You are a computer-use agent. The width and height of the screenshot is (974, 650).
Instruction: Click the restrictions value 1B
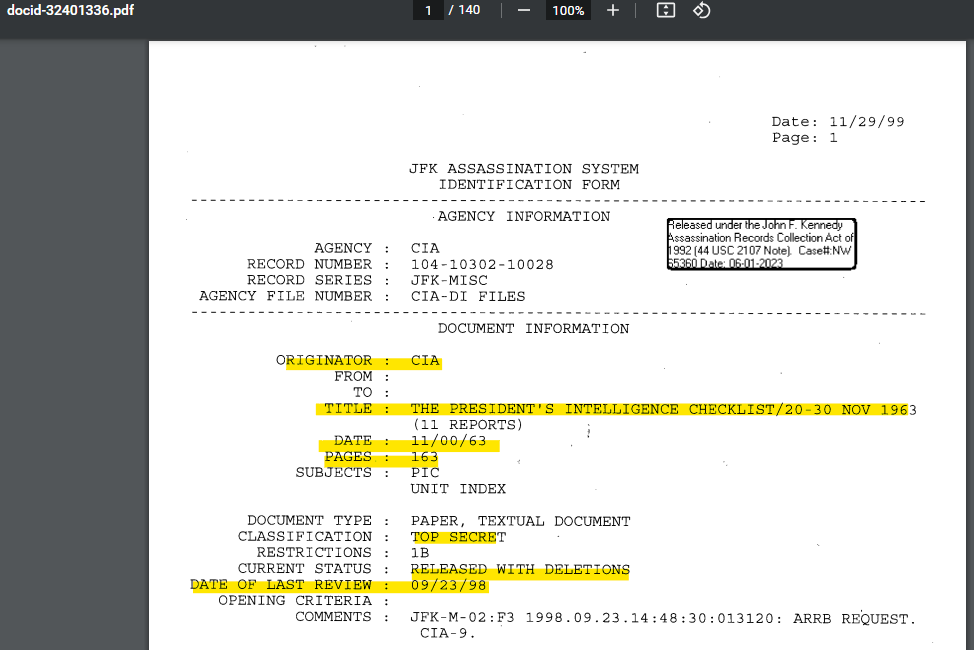pos(420,553)
